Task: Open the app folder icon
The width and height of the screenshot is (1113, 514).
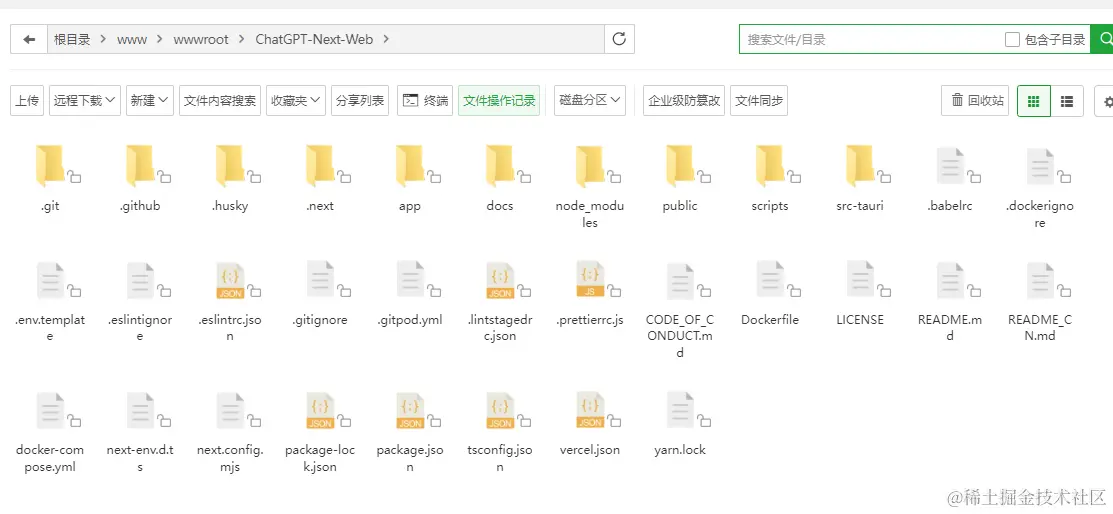Action: pyautogui.click(x=410, y=165)
